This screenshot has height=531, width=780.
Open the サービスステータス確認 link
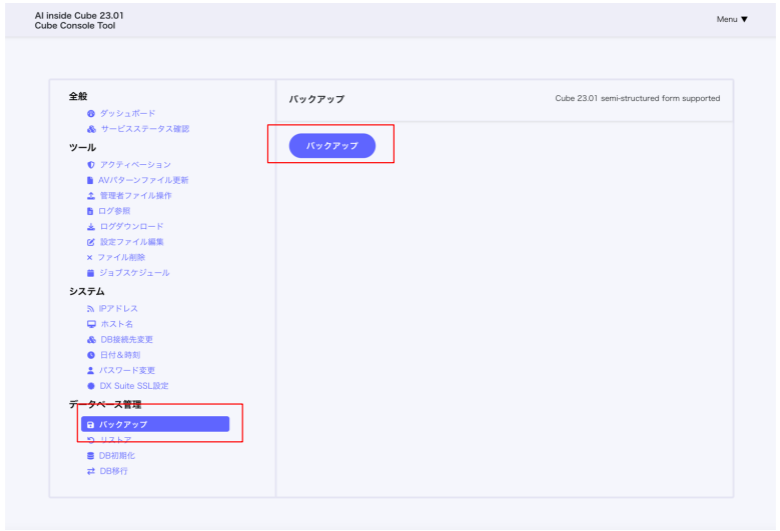point(144,129)
